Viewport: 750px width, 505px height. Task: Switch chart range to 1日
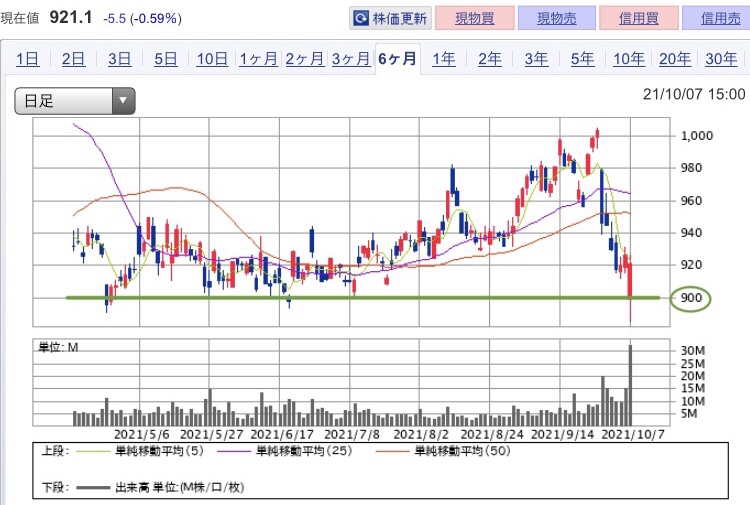27,59
